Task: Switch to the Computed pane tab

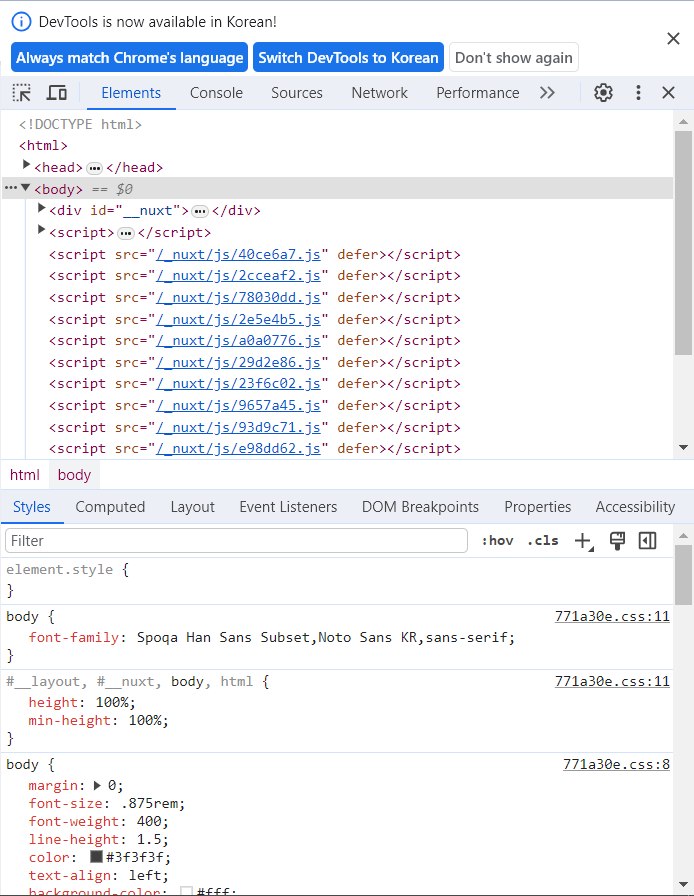Action: (x=110, y=507)
